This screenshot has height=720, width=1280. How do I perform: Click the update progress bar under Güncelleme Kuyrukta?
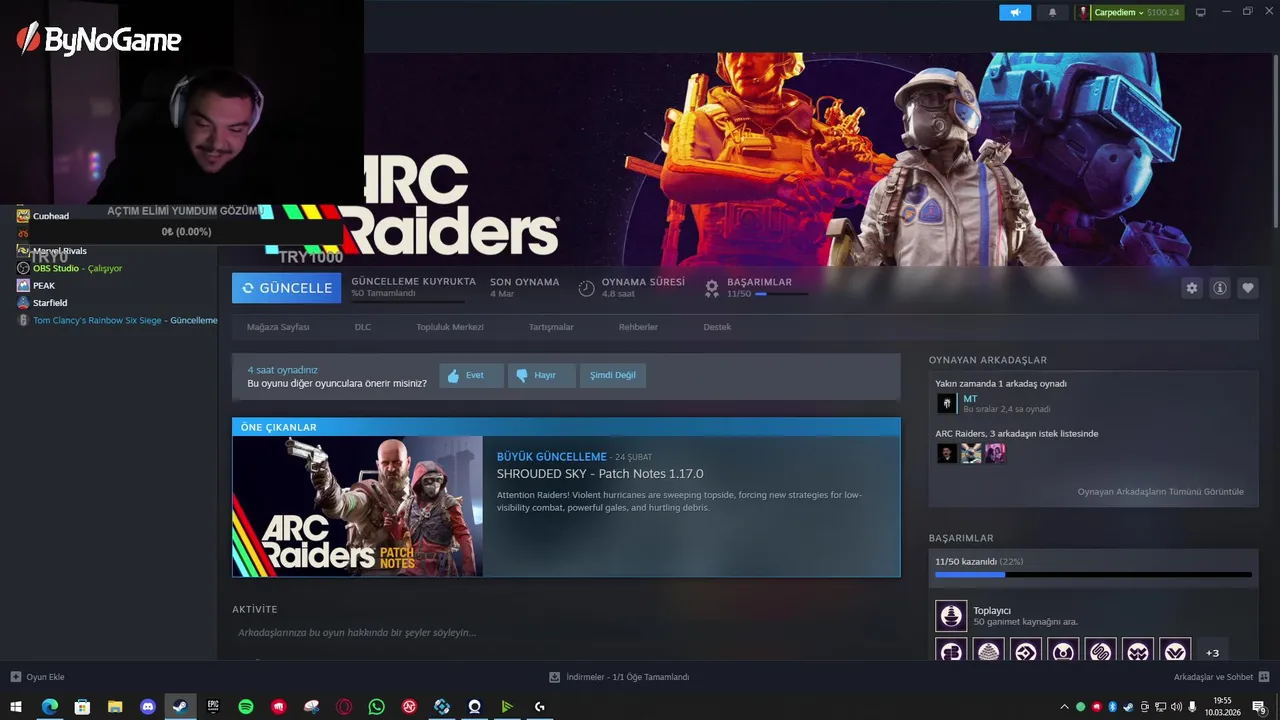408,301
